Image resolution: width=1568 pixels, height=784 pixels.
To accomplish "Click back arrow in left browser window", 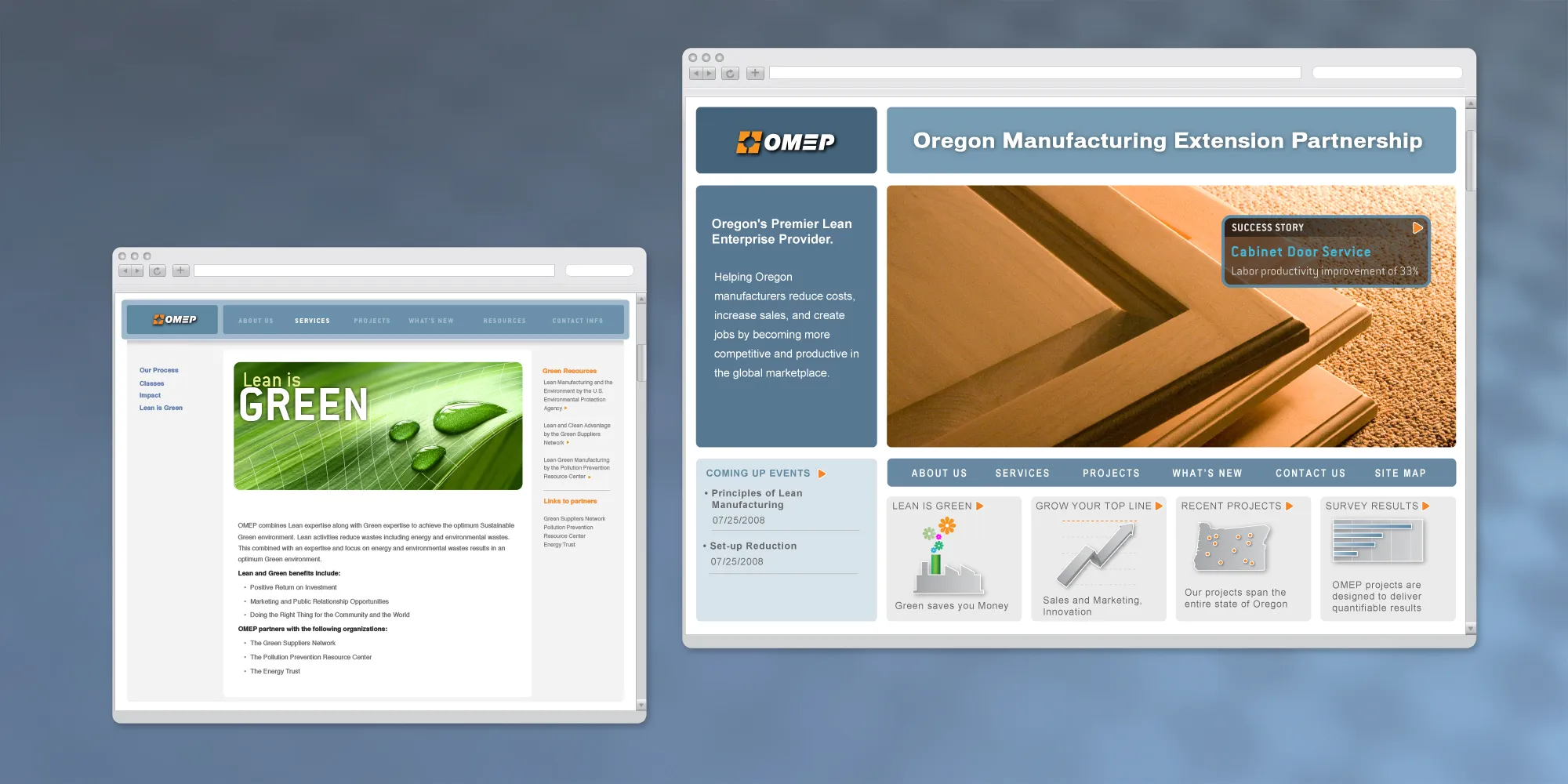I will pyautogui.click(x=125, y=271).
